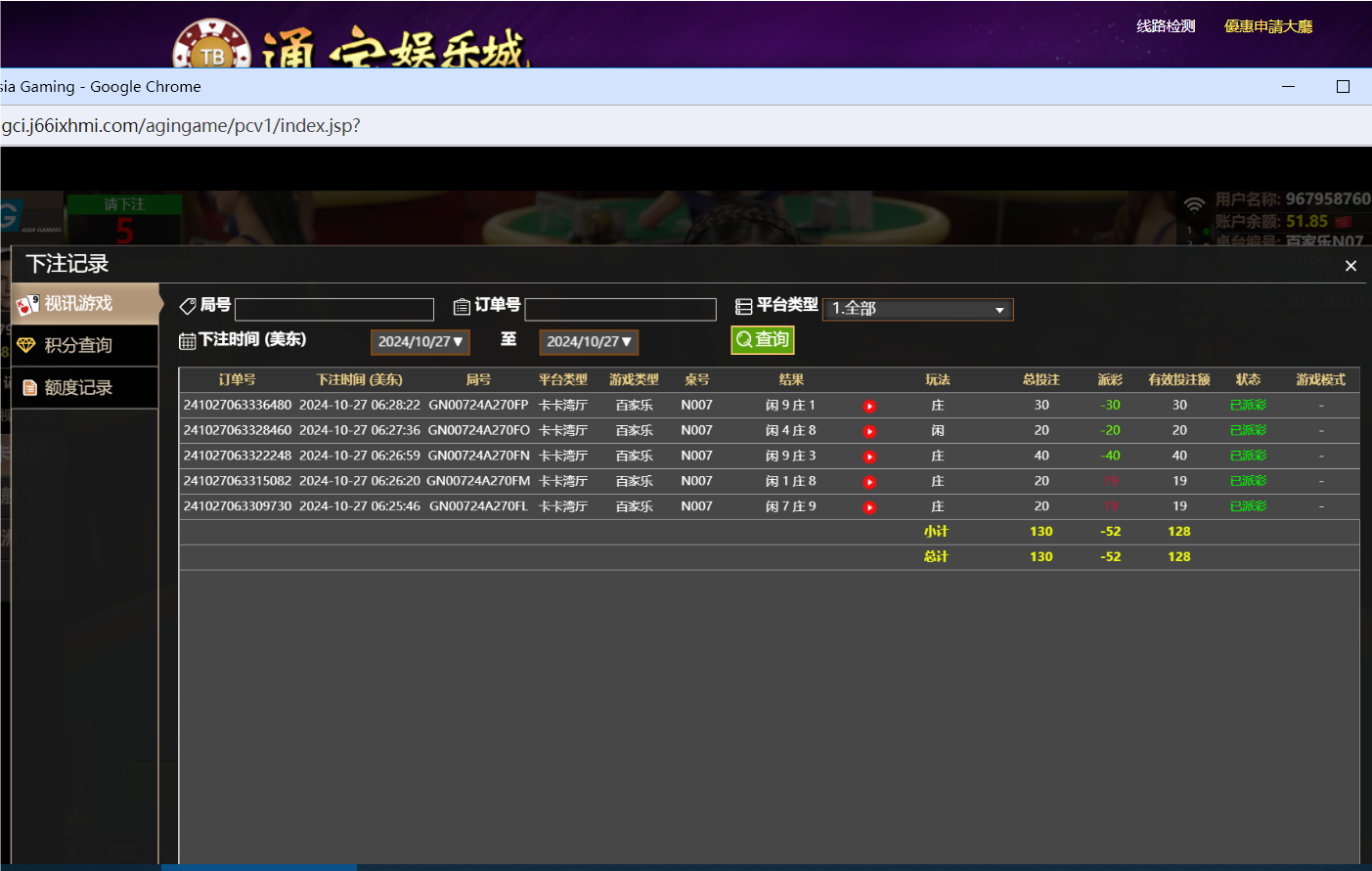Screen dimensions: 1372x871
Task: Click the platform type server icon
Action: pos(744,306)
